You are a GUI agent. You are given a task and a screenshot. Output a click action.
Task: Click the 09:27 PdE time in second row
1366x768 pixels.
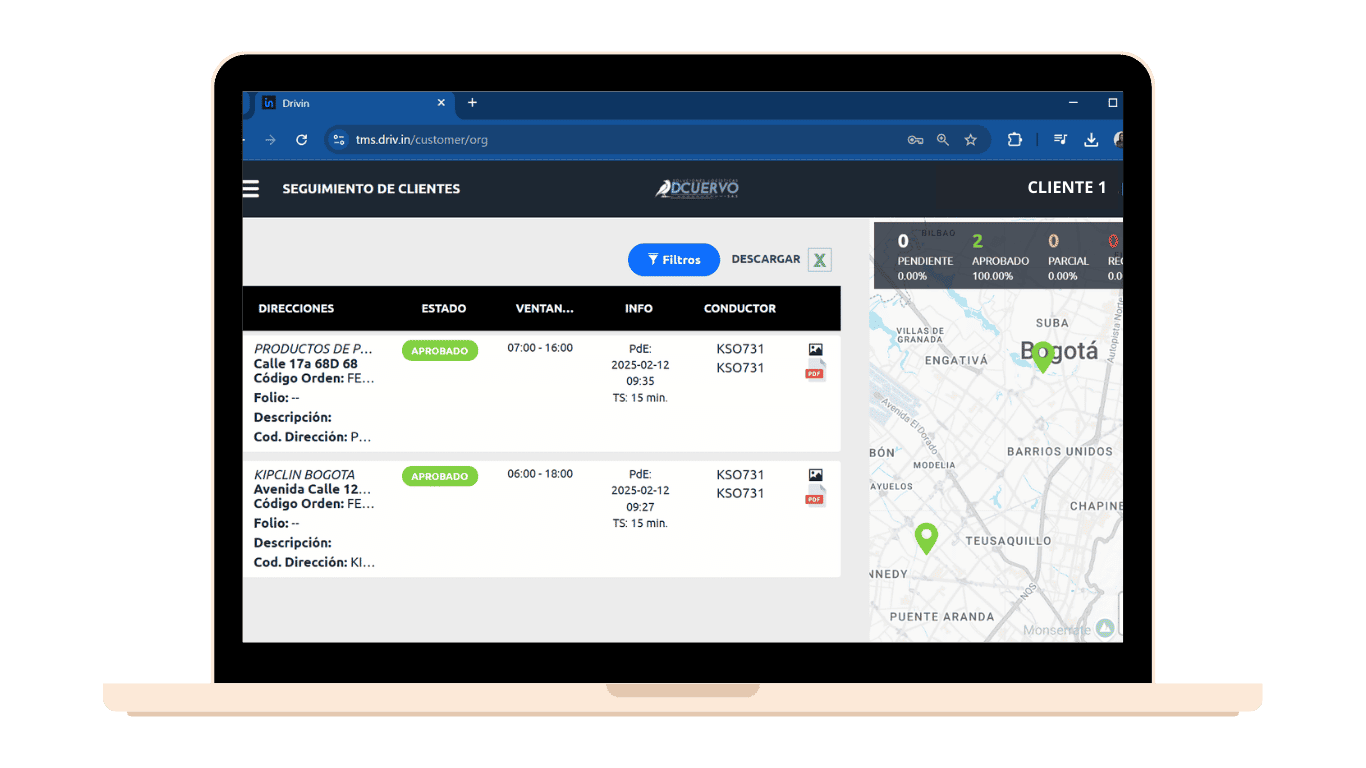tap(640, 507)
